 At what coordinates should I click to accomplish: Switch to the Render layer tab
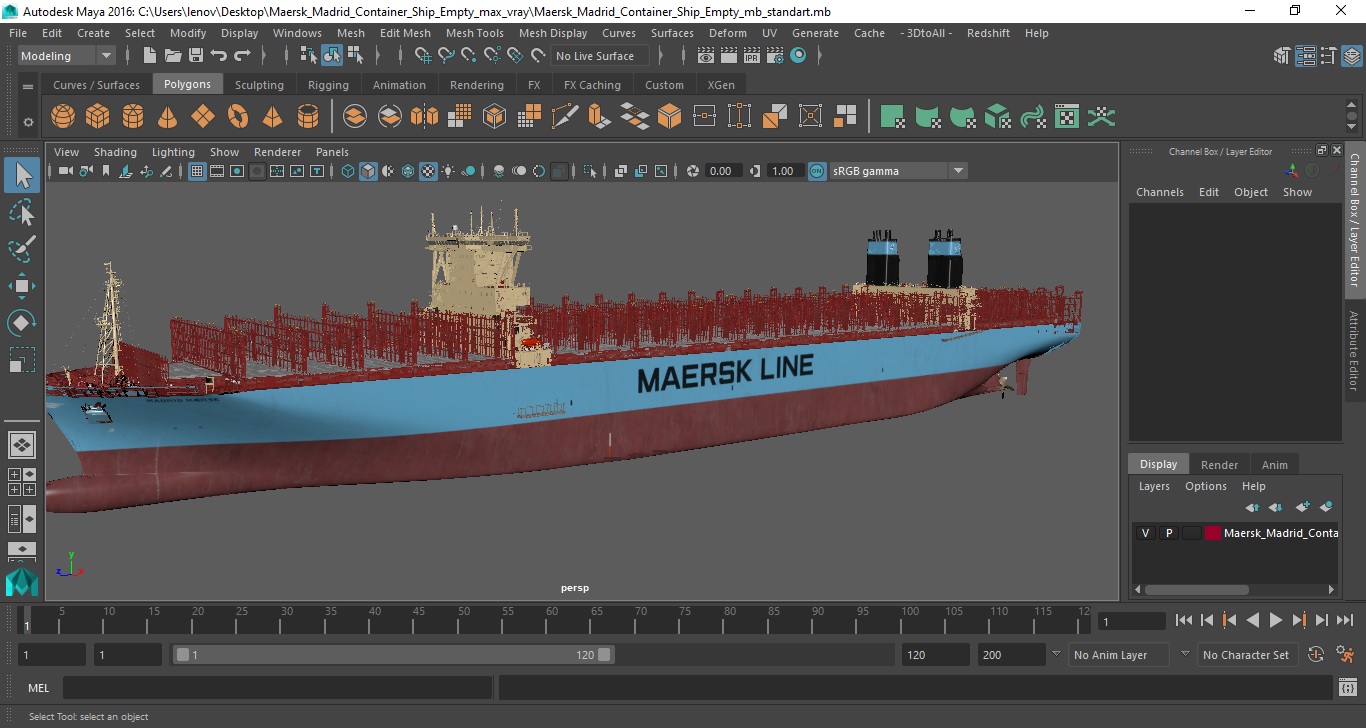click(1219, 464)
